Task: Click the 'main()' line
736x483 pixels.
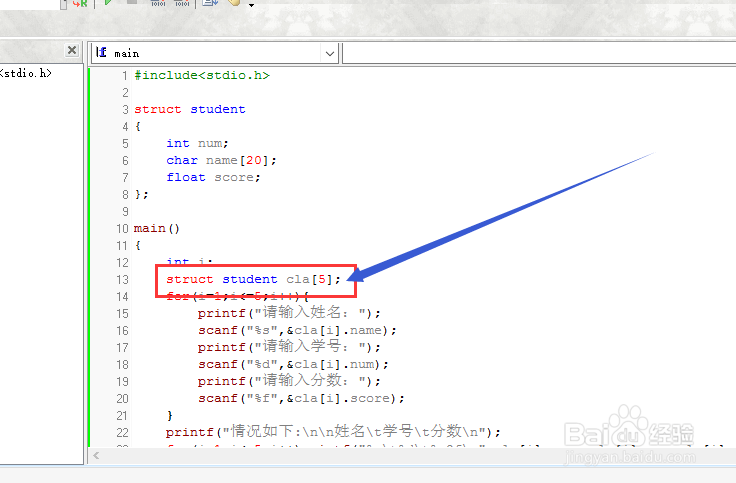Action: tap(157, 229)
